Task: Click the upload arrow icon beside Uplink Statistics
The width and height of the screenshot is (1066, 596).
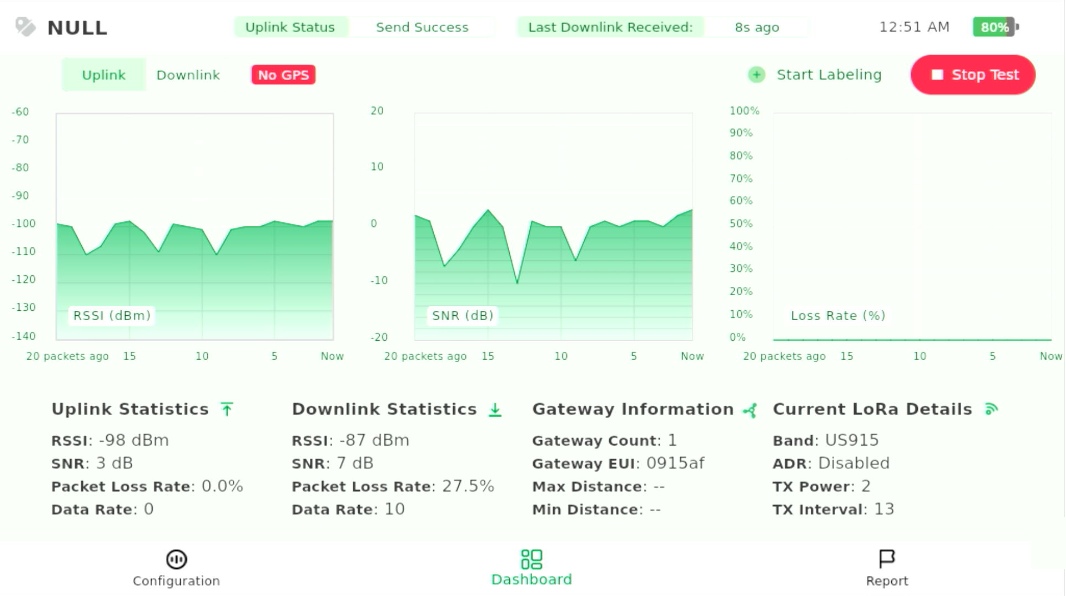Action: point(227,409)
